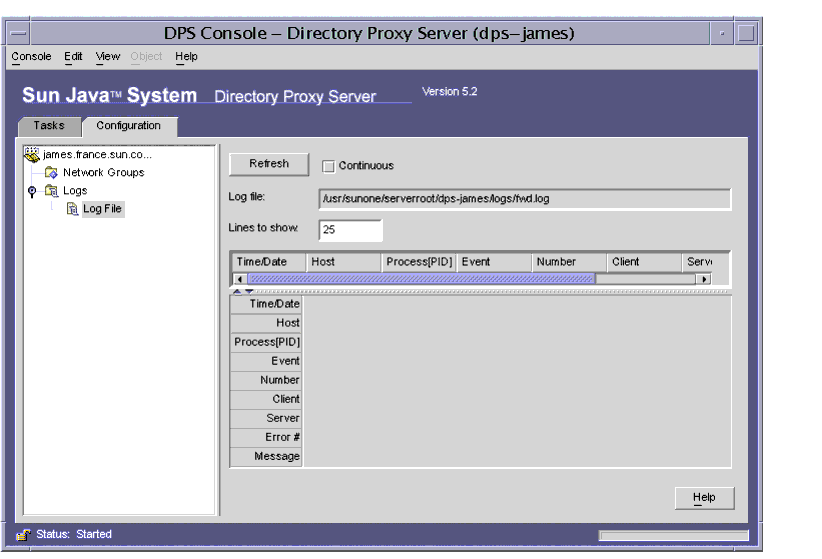Click the server icon beside james.france.sun.co...
The width and height of the screenshot is (822, 559).
[32, 154]
